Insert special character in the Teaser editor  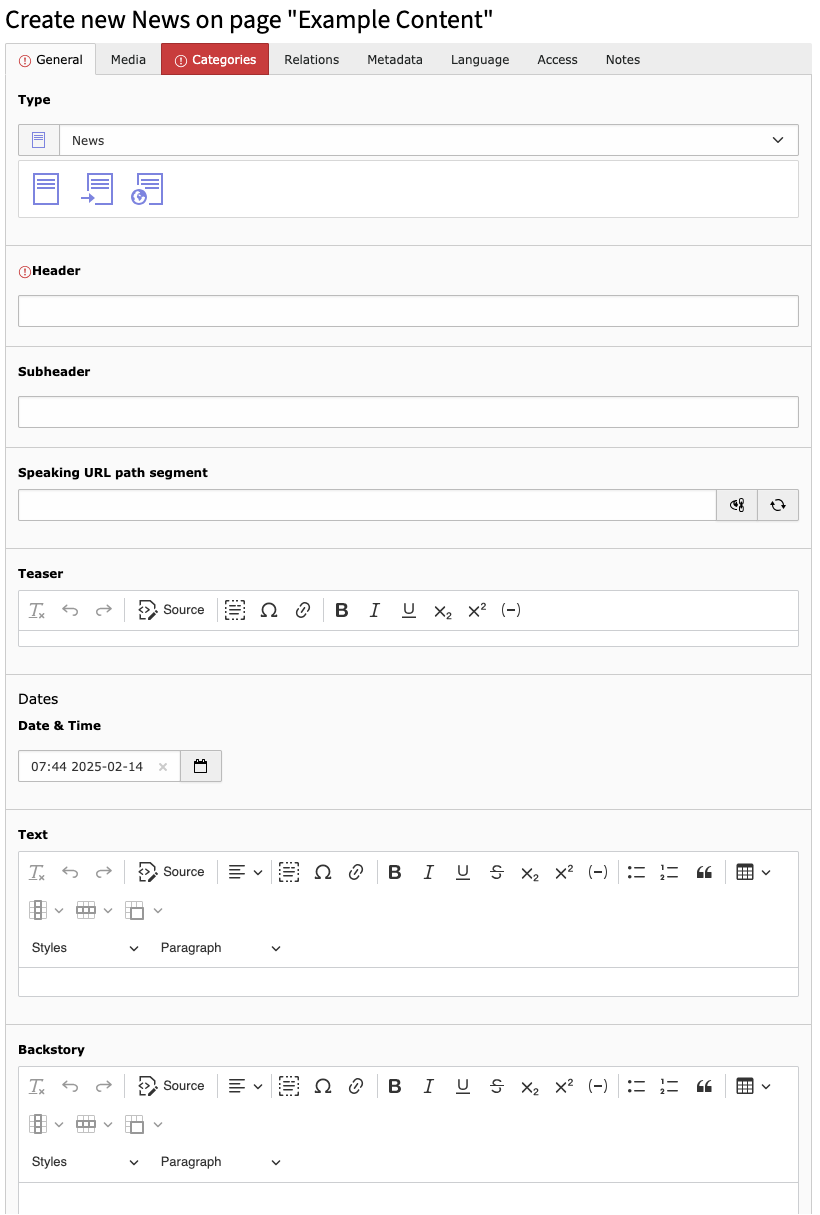point(269,610)
